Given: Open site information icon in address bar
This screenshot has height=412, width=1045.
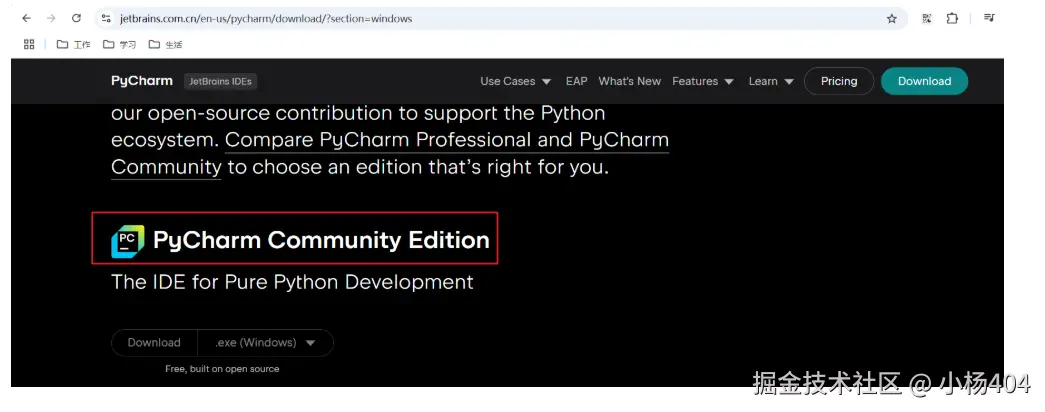Looking at the screenshot, I should (x=106, y=19).
